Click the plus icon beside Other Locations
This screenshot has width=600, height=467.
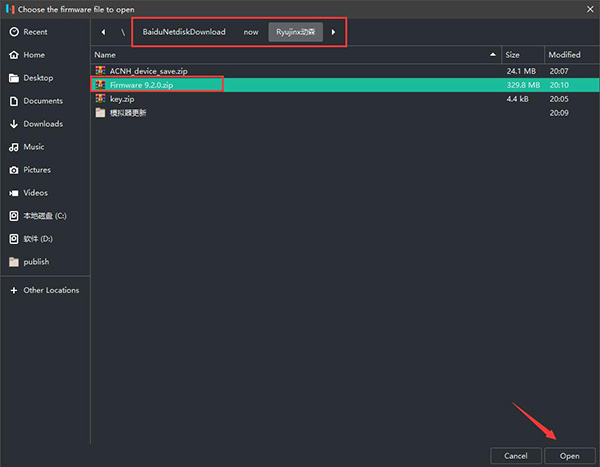tap(14, 291)
